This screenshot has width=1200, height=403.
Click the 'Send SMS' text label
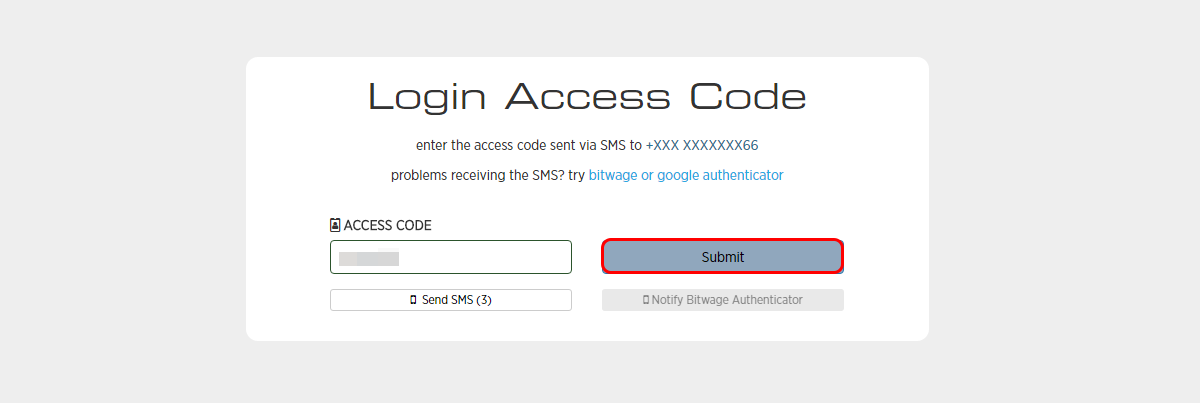pos(447,300)
